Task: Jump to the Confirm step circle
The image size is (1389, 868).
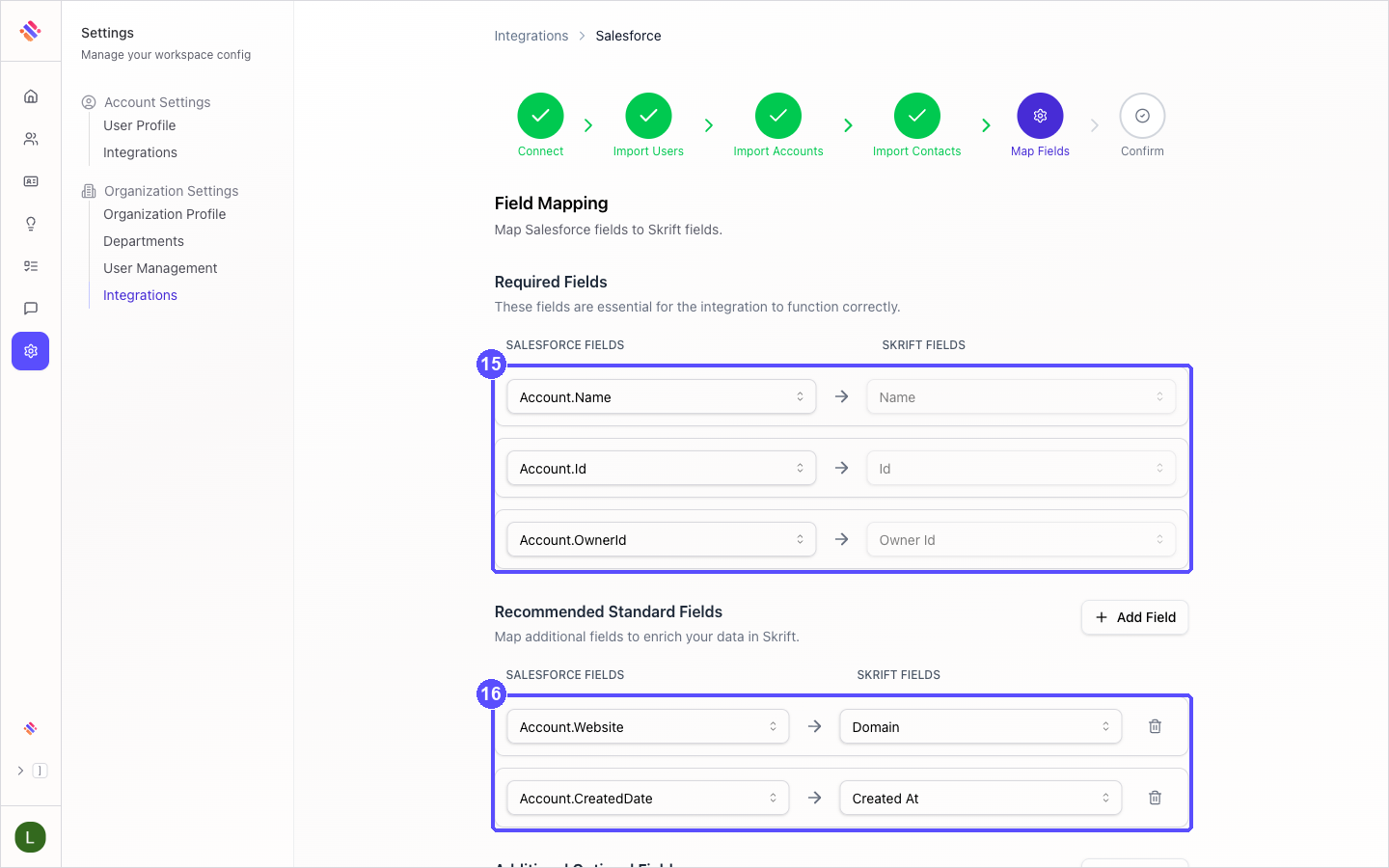Action: [x=1142, y=116]
